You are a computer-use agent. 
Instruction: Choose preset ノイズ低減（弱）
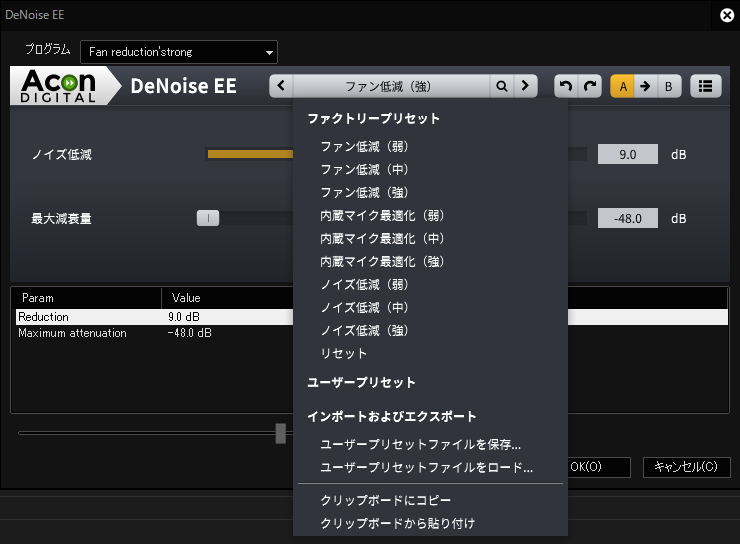pos(364,285)
